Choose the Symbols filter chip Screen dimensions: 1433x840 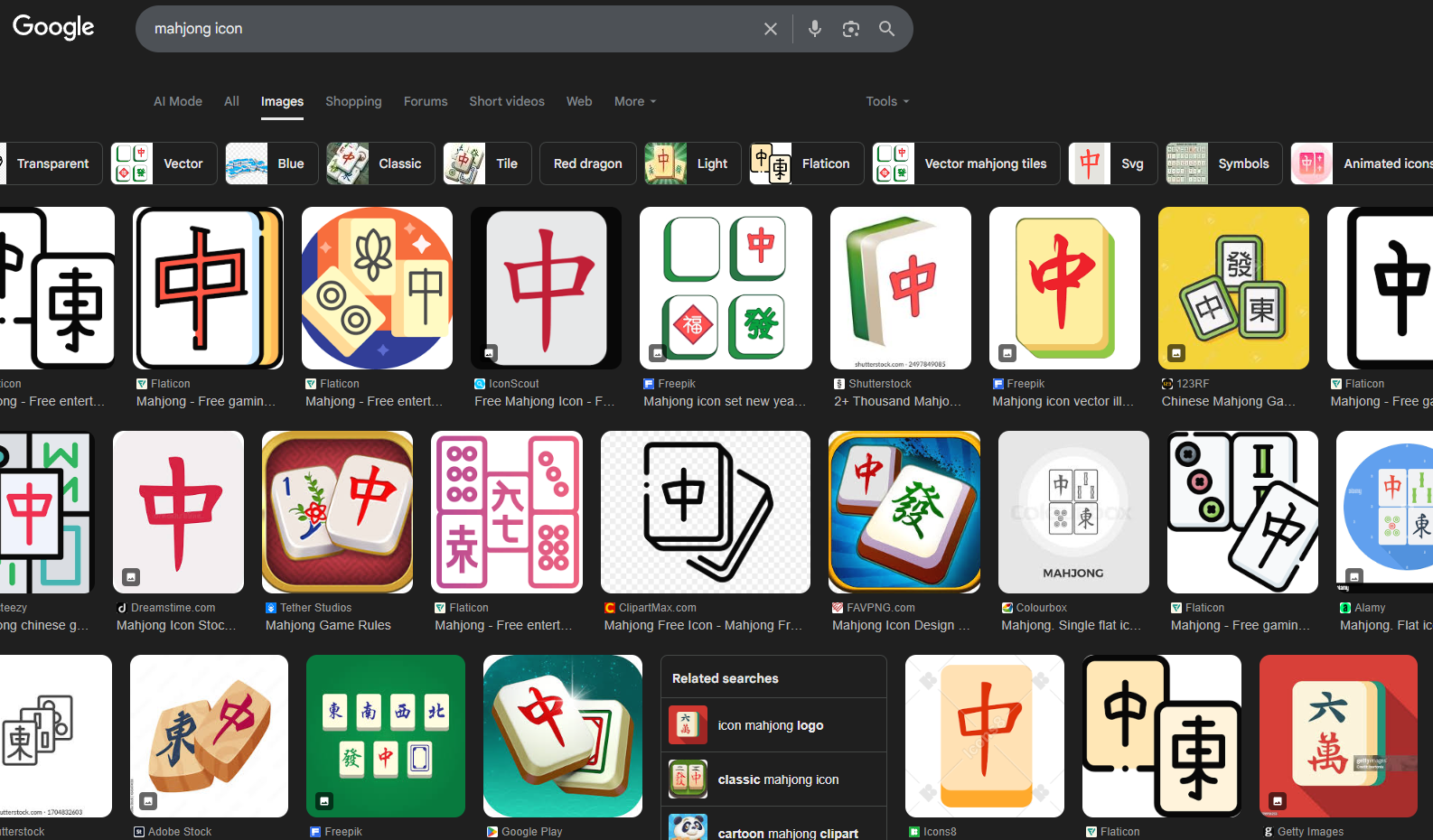1224,163
